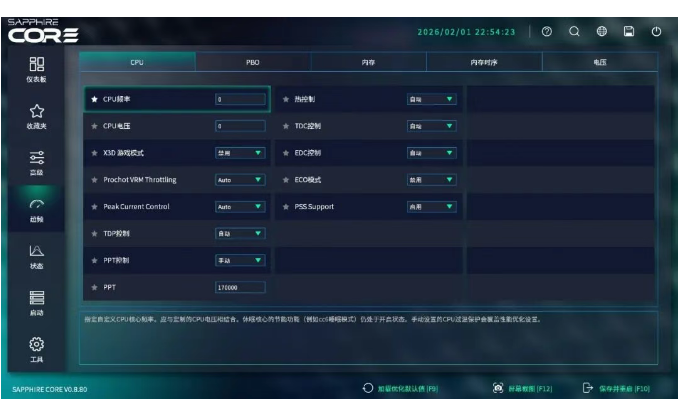Click Load Optimized Defaults (F9) button
The height and width of the screenshot is (409, 683).
coord(399,388)
